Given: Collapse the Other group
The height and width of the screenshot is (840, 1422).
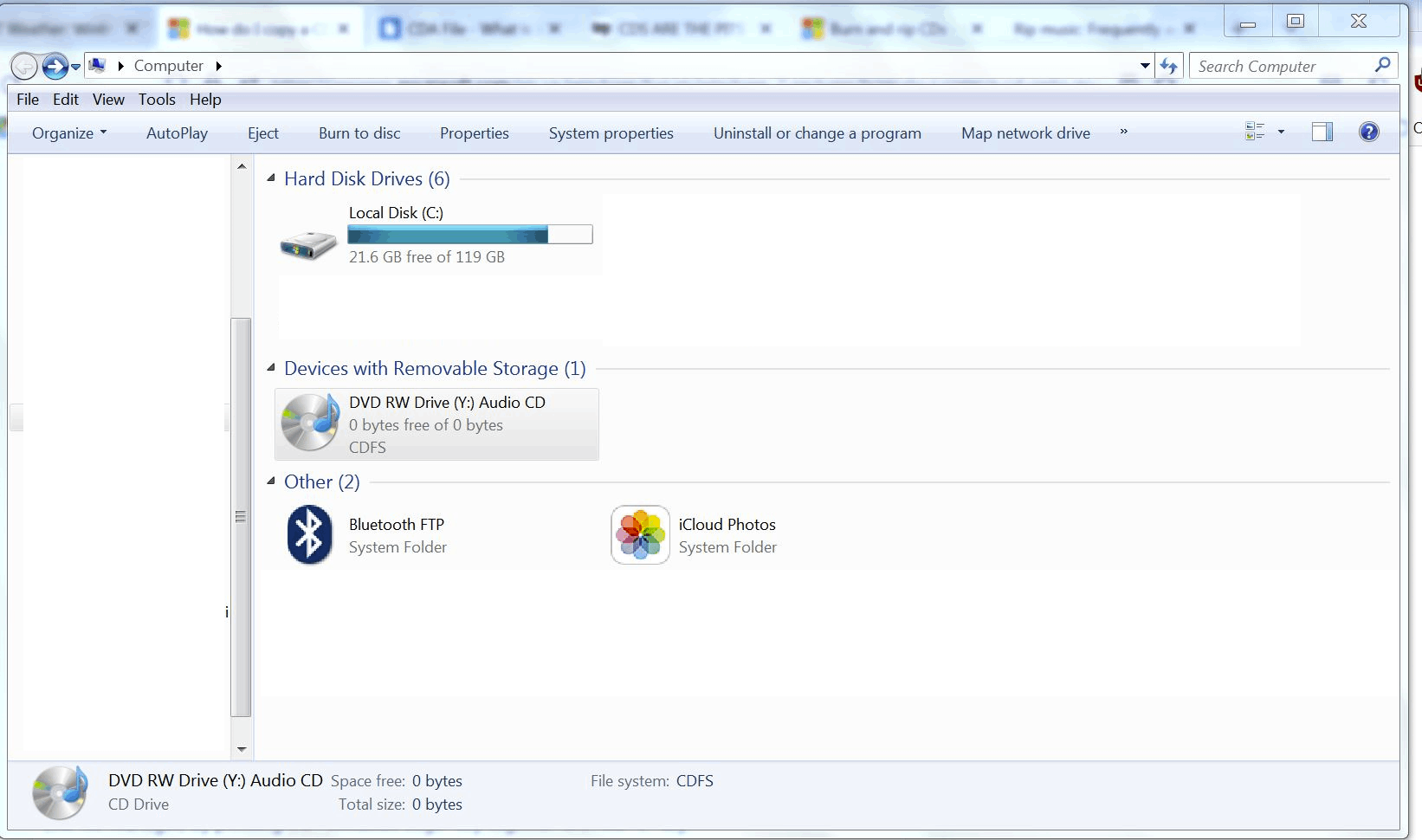Looking at the screenshot, I should click(x=271, y=481).
